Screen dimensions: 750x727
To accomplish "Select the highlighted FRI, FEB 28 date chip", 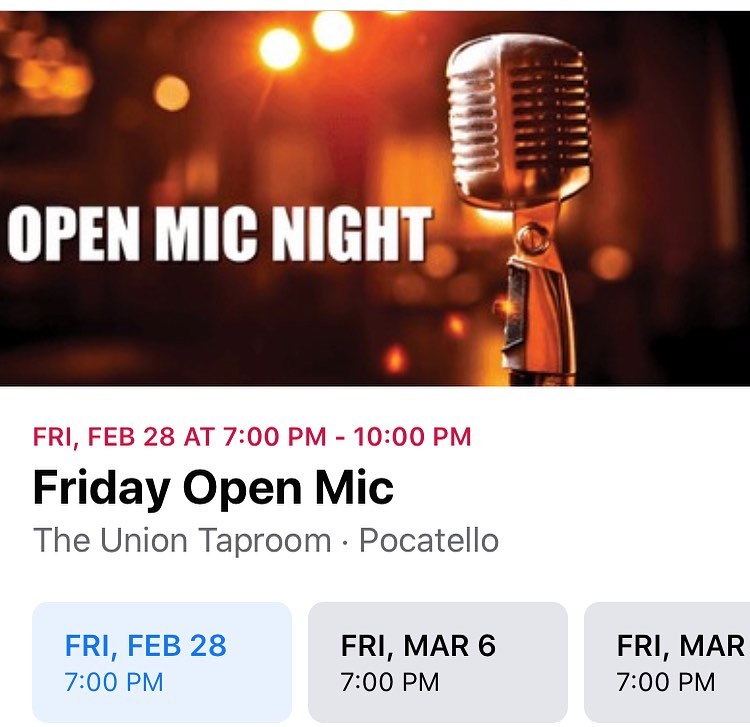I will [162, 662].
